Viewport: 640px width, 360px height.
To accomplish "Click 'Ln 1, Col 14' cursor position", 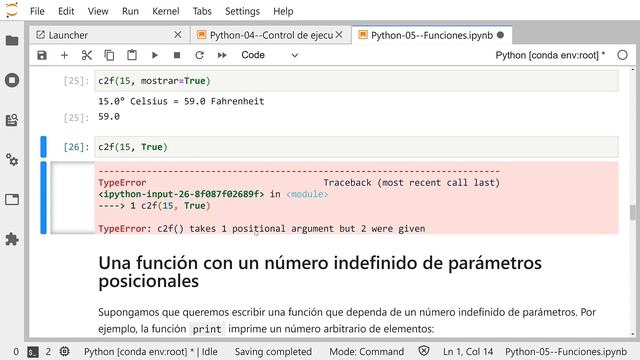I will click(x=468, y=352).
